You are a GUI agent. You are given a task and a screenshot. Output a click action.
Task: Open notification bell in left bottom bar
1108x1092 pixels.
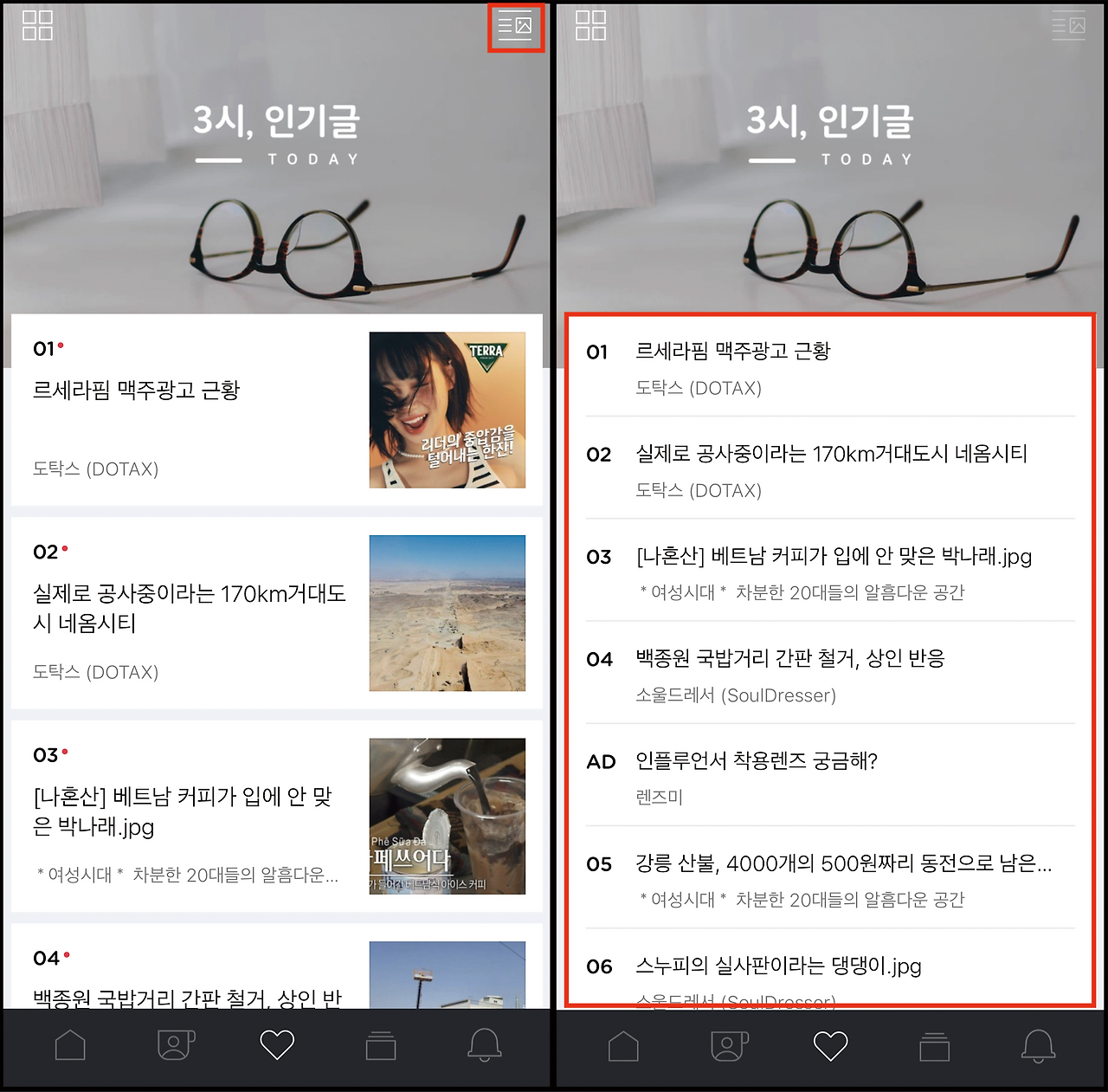(485, 1045)
